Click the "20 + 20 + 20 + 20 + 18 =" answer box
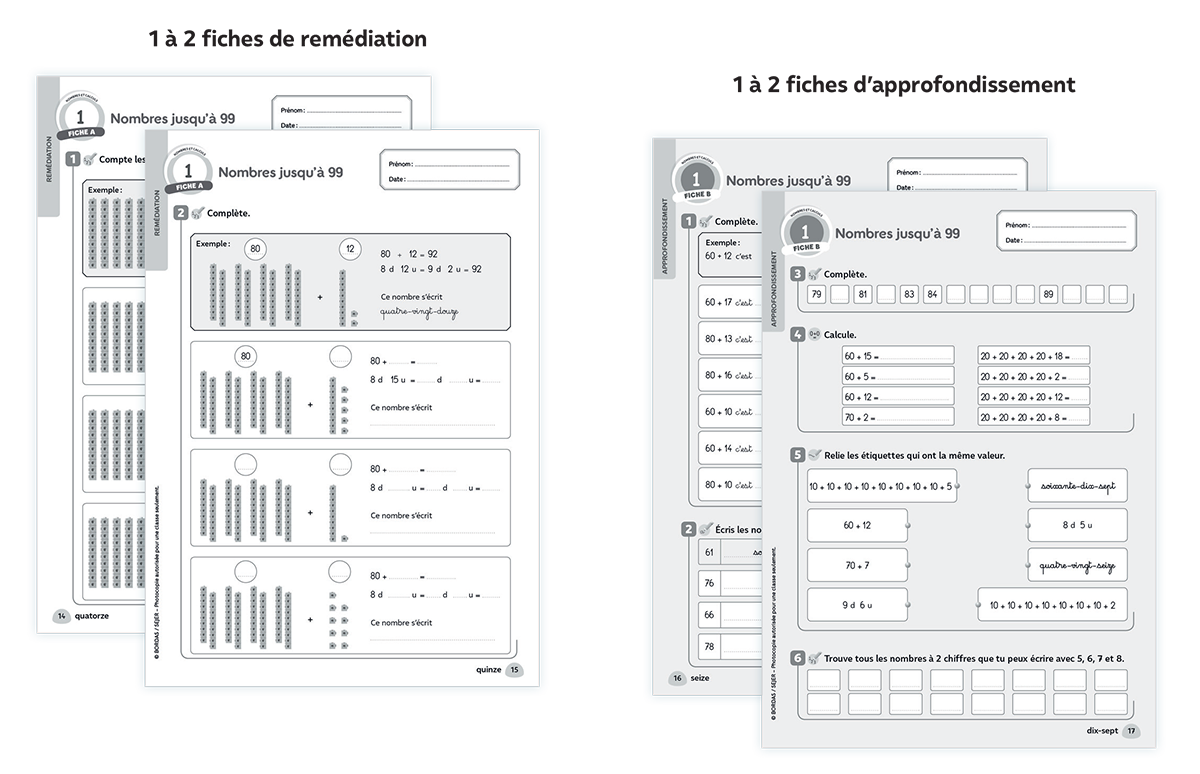Image resolution: width=1200 pixels, height=774 pixels. (1034, 356)
